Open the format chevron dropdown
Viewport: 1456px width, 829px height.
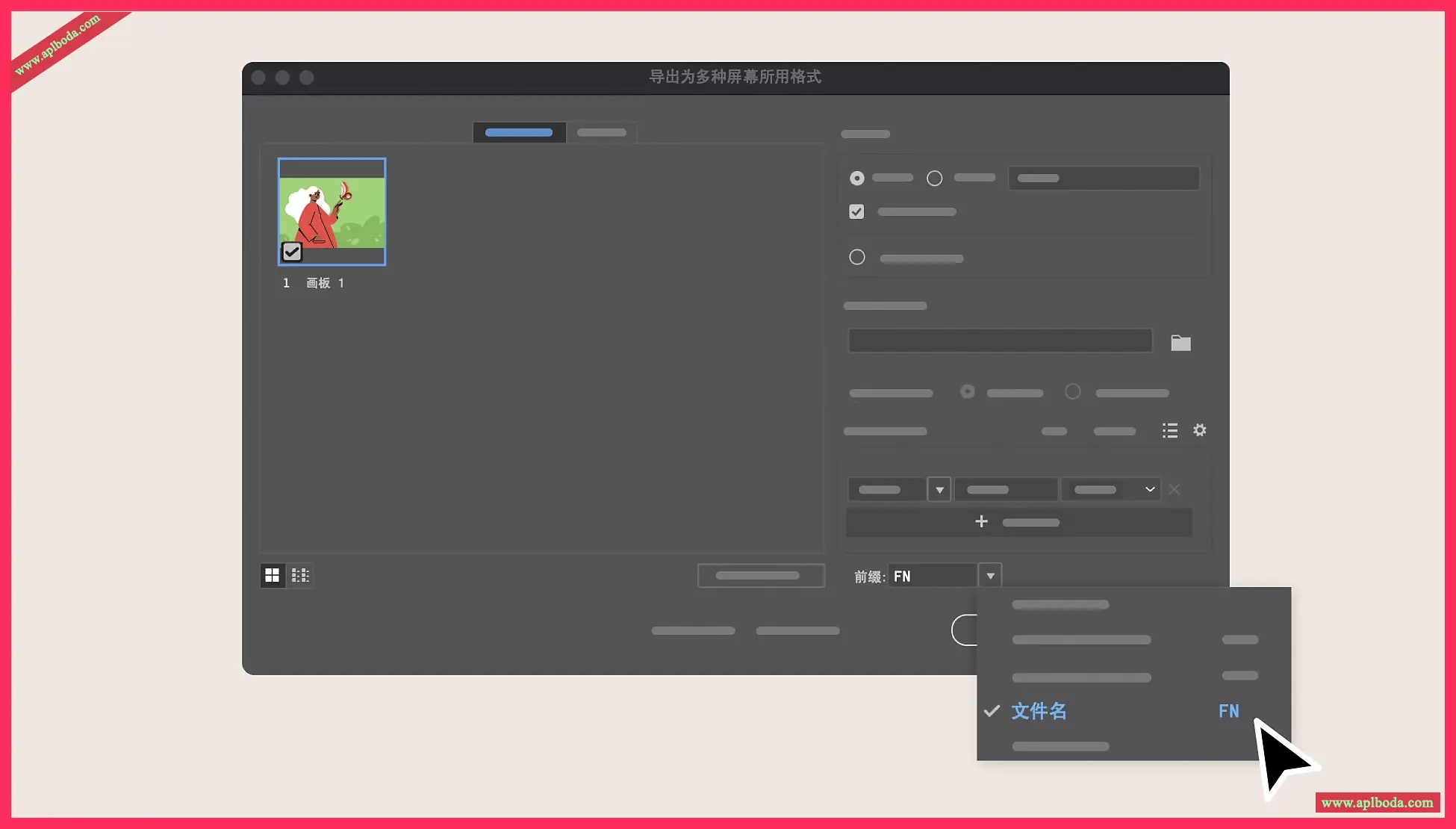pos(1150,489)
